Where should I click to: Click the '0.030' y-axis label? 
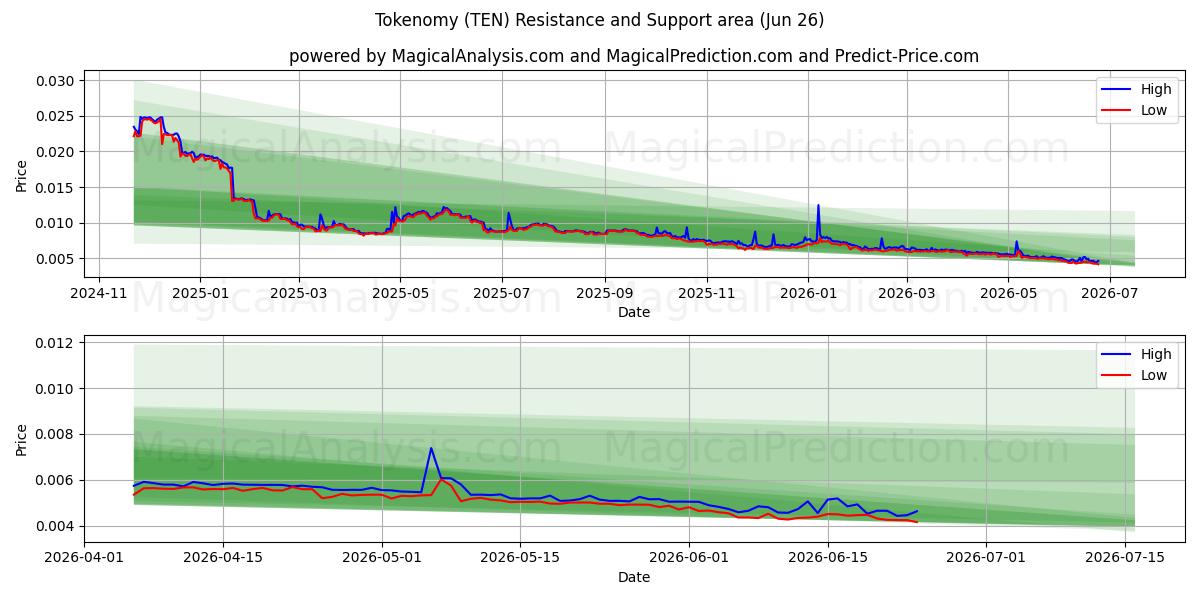coord(56,81)
